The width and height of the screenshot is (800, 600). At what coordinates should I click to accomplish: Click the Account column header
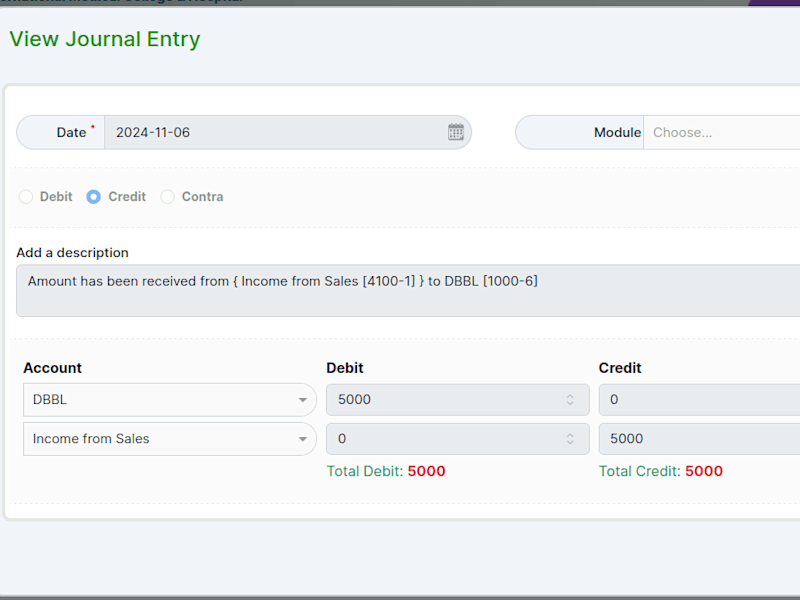[x=53, y=368]
